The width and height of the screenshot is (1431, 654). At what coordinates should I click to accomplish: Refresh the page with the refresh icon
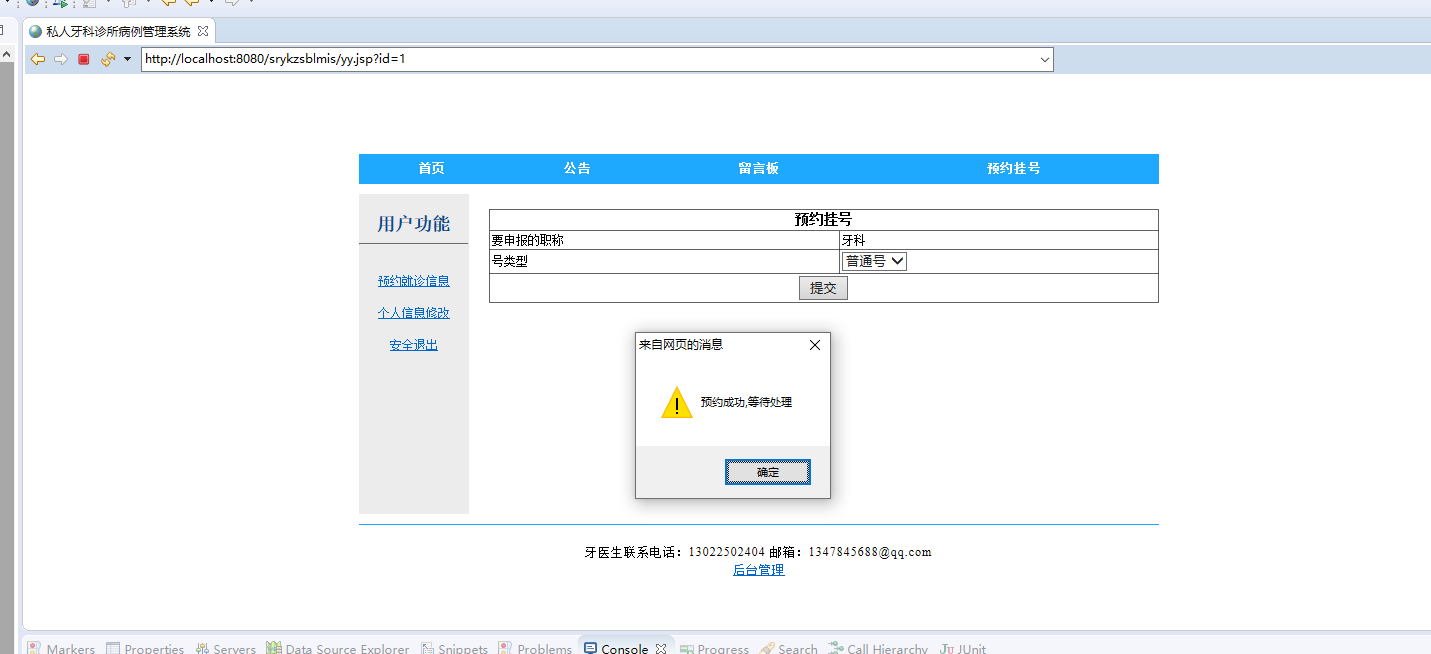(x=107, y=59)
